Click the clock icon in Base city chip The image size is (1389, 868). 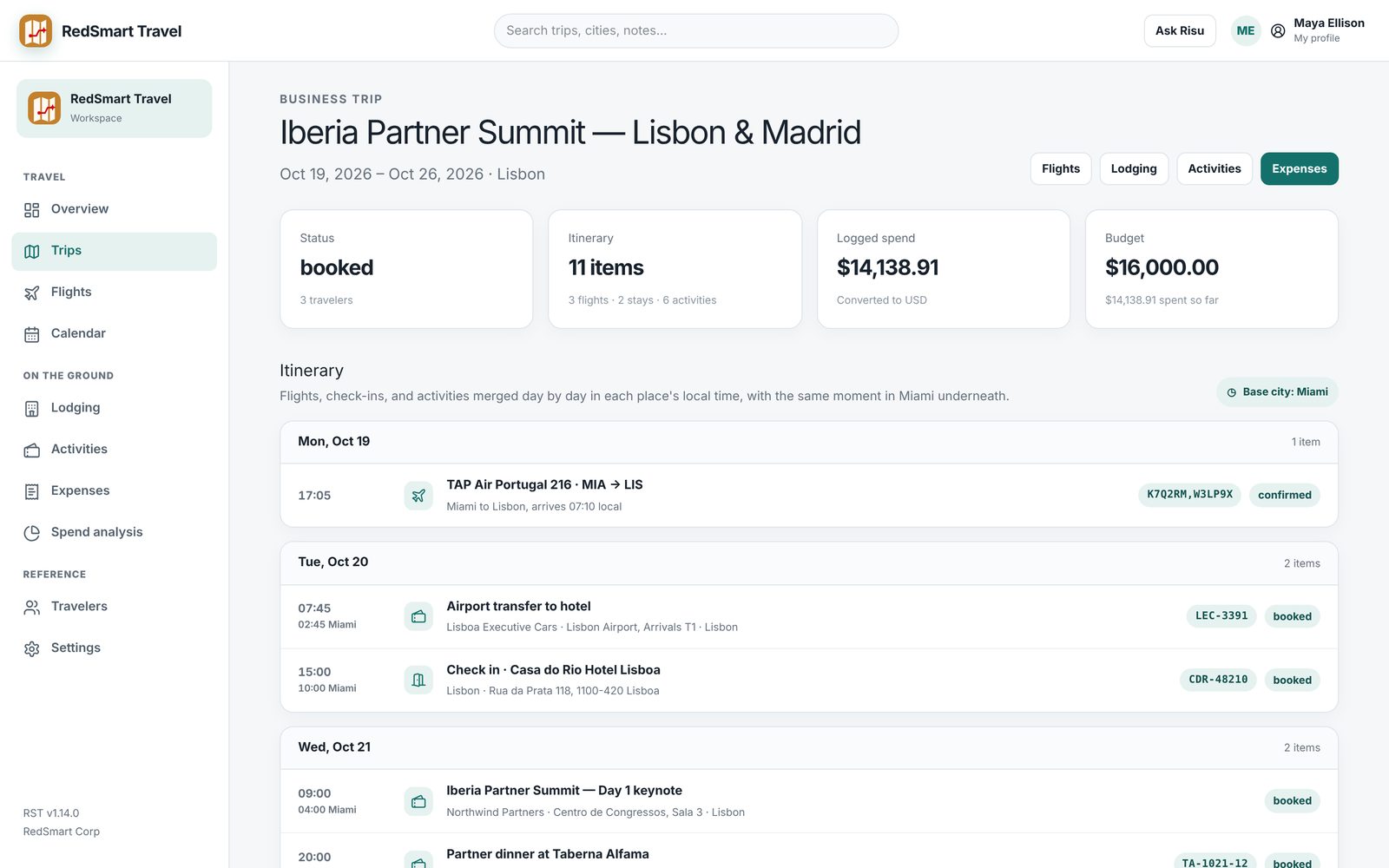(x=1231, y=392)
